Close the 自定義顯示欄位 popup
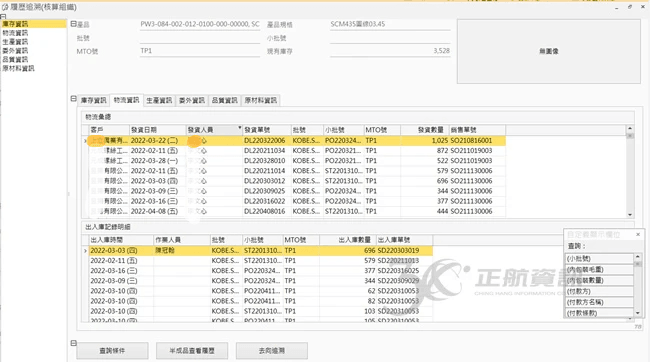650x362 pixels. [638, 235]
